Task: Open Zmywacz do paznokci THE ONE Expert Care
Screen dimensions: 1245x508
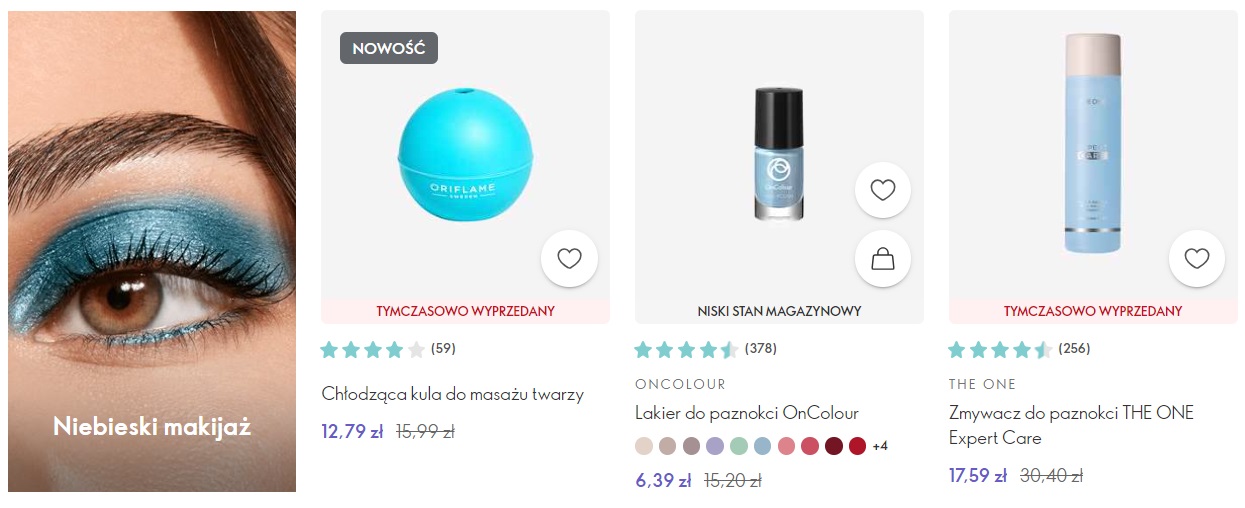Action: 1071,425
